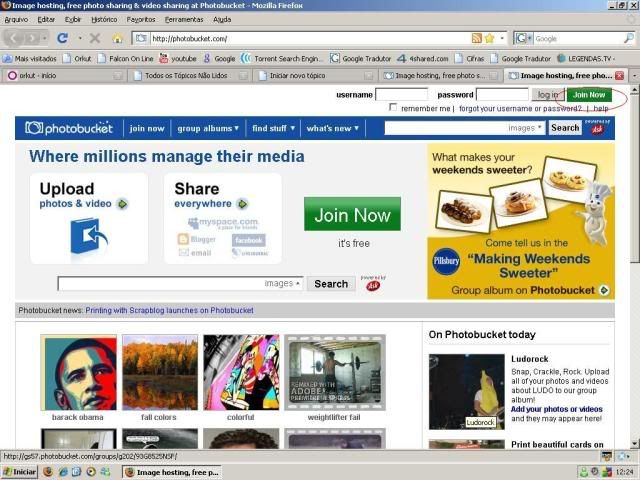Screen dimensions: 640x480
Task: Switch to Todos os Tópicos Não Lidos tab
Action: click(189, 76)
